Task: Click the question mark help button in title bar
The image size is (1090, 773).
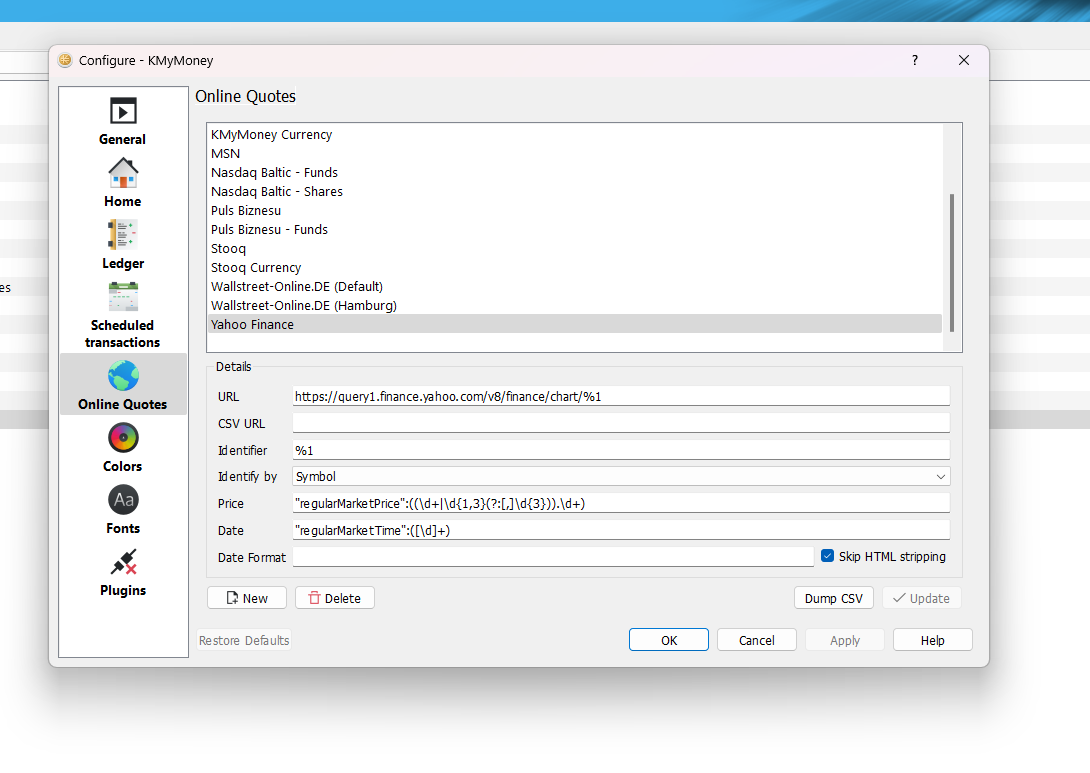Action: tap(915, 60)
